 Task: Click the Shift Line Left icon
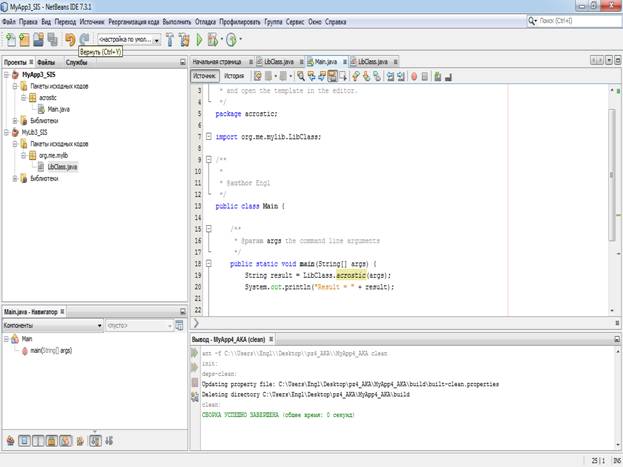tap(390, 76)
